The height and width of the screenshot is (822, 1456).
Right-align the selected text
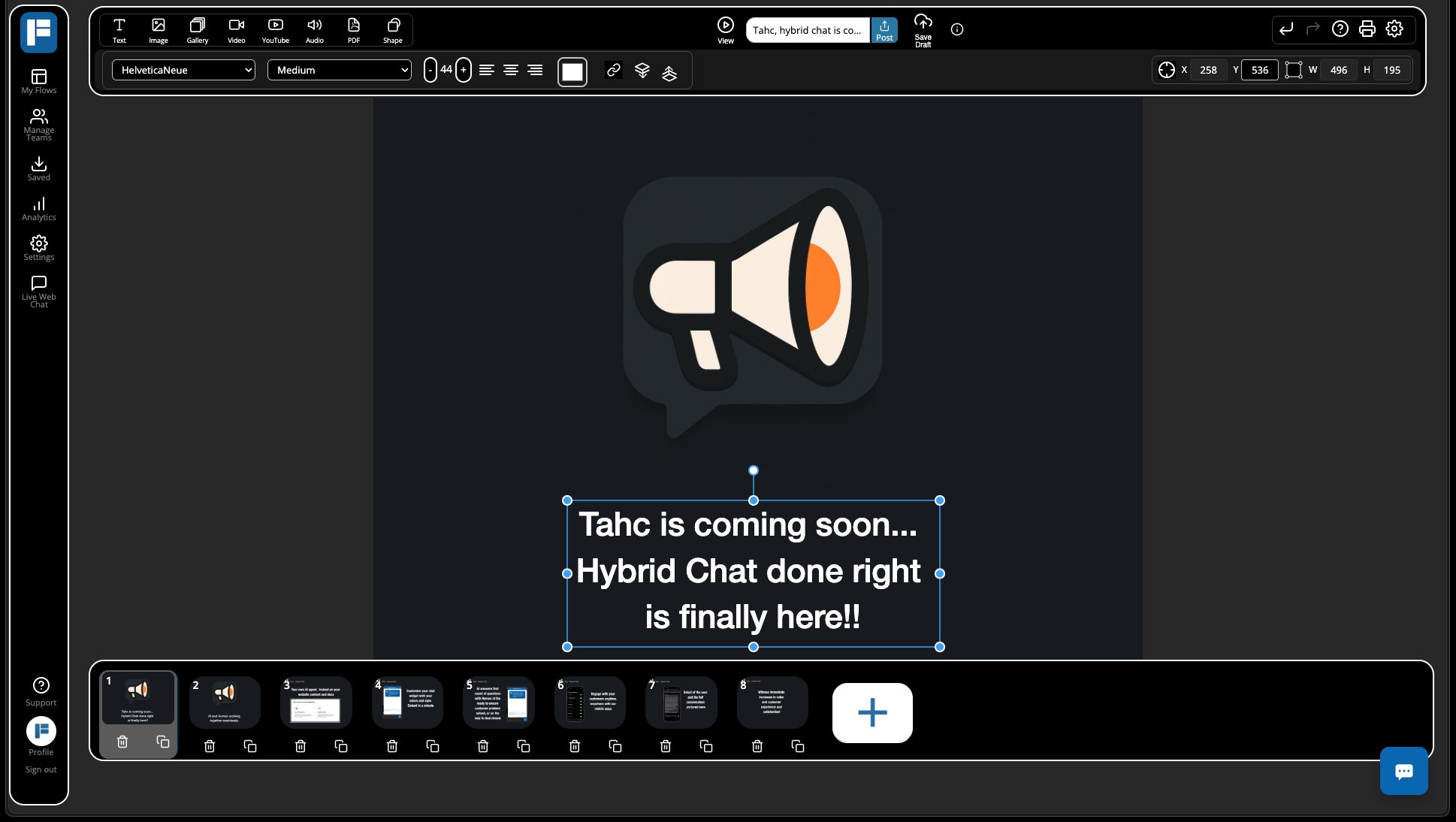[534, 70]
